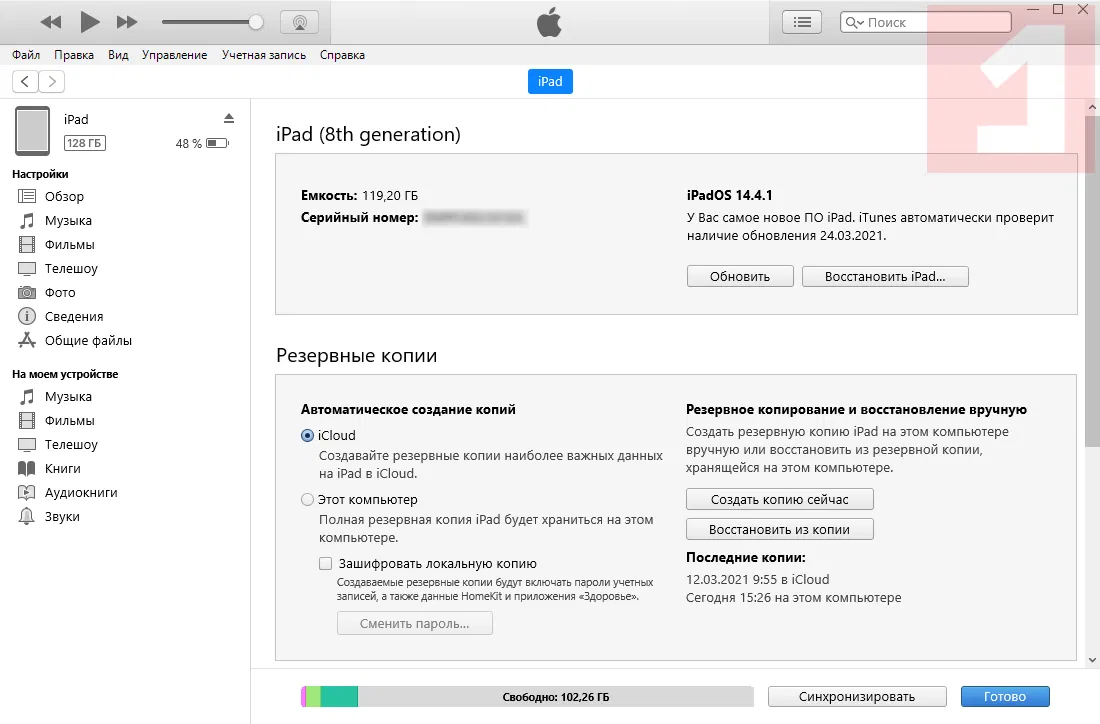Viewport: 1100px width, 724px height.
Task: Adjust the volume slider knob
Action: [256, 21]
